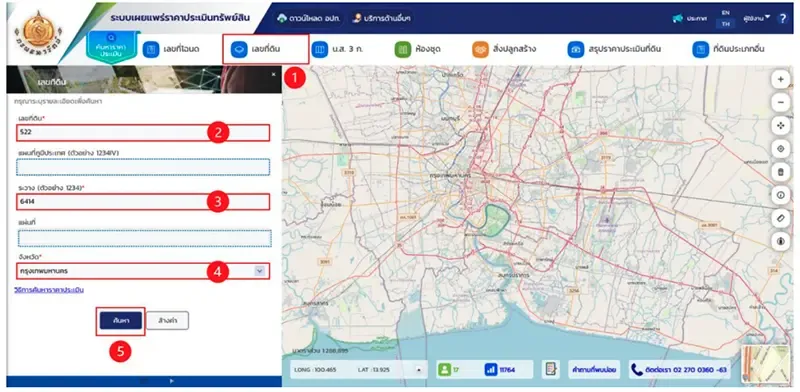Open the help question mark icon
800x392 pixels.
782,18
